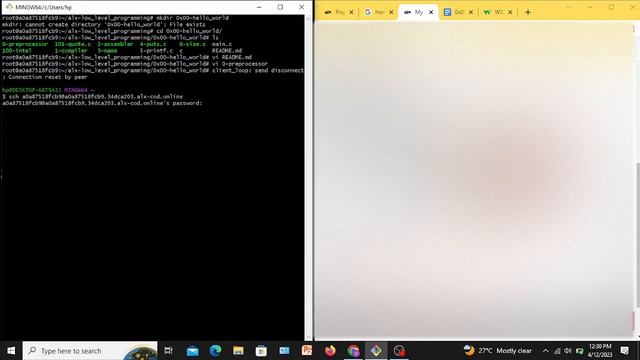Open PowerPoint from the taskbar

(x=307, y=351)
